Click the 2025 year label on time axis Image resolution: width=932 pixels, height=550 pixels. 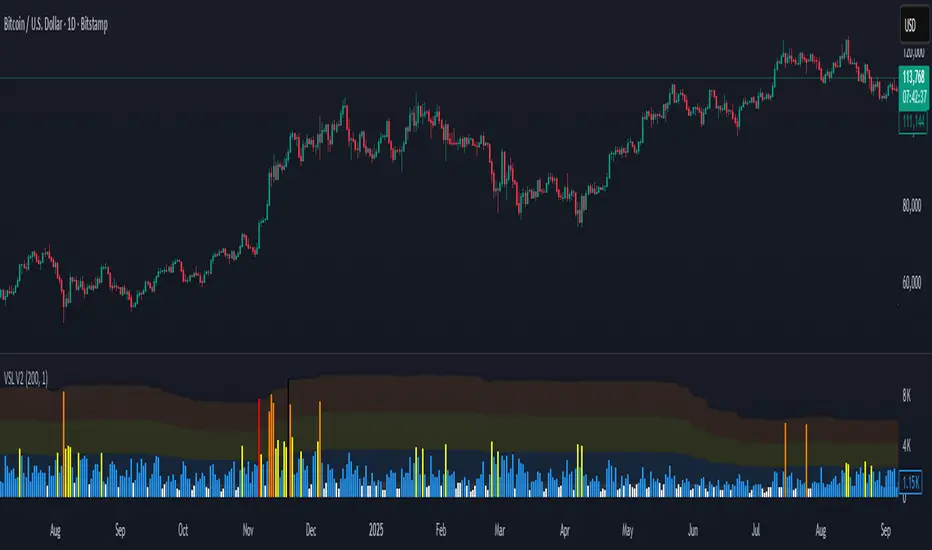pyautogui.click(x=376, y=530)
